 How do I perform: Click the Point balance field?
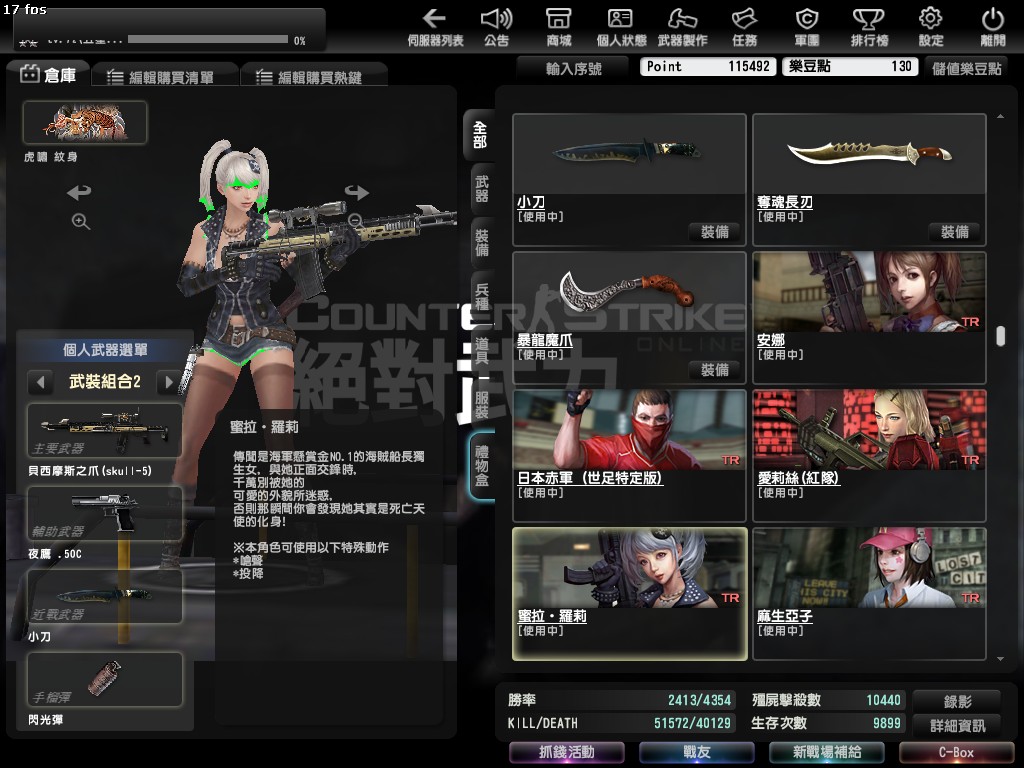point(708,67)
